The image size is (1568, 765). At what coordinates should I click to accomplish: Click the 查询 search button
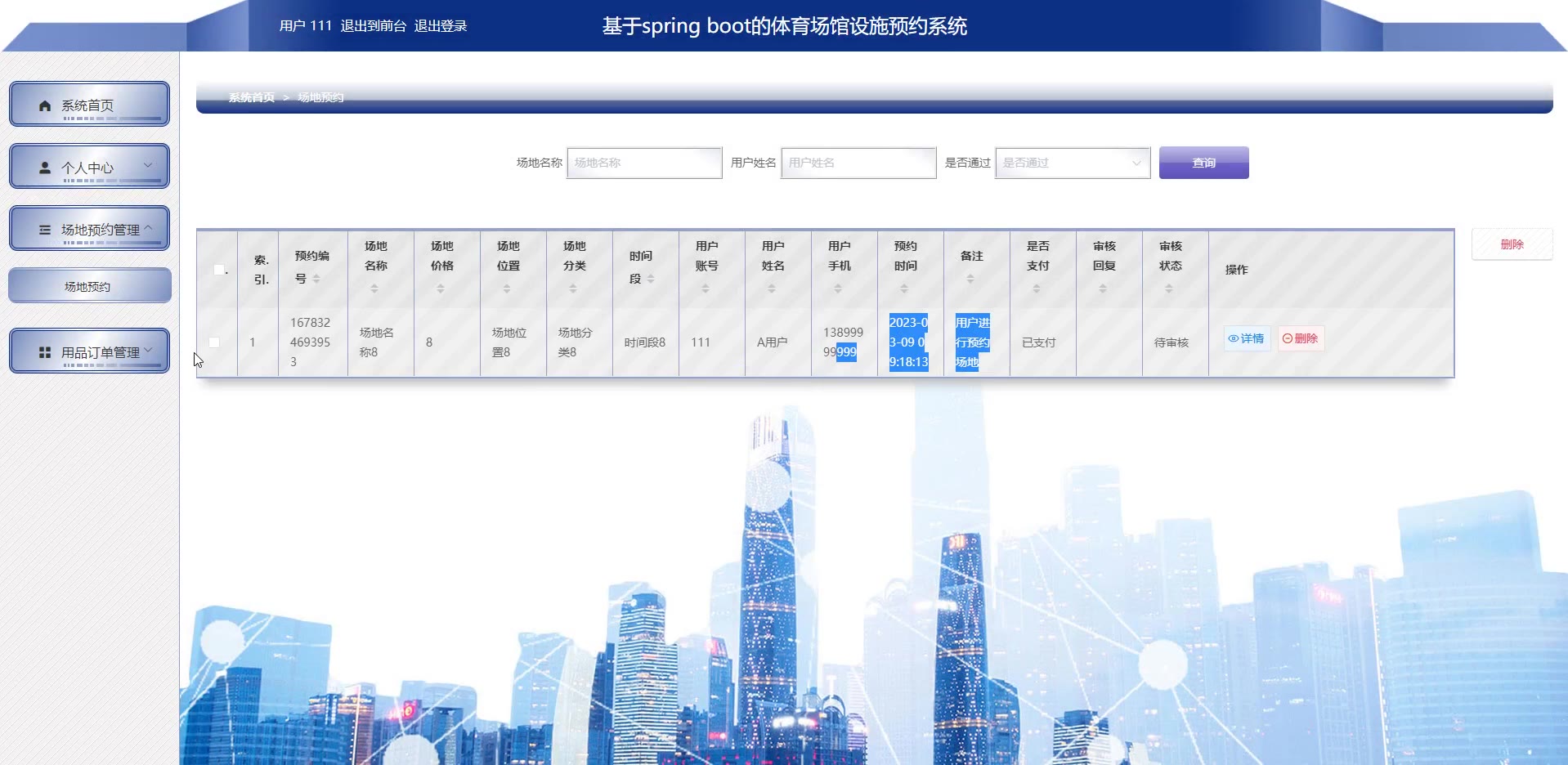point(1203,163)
